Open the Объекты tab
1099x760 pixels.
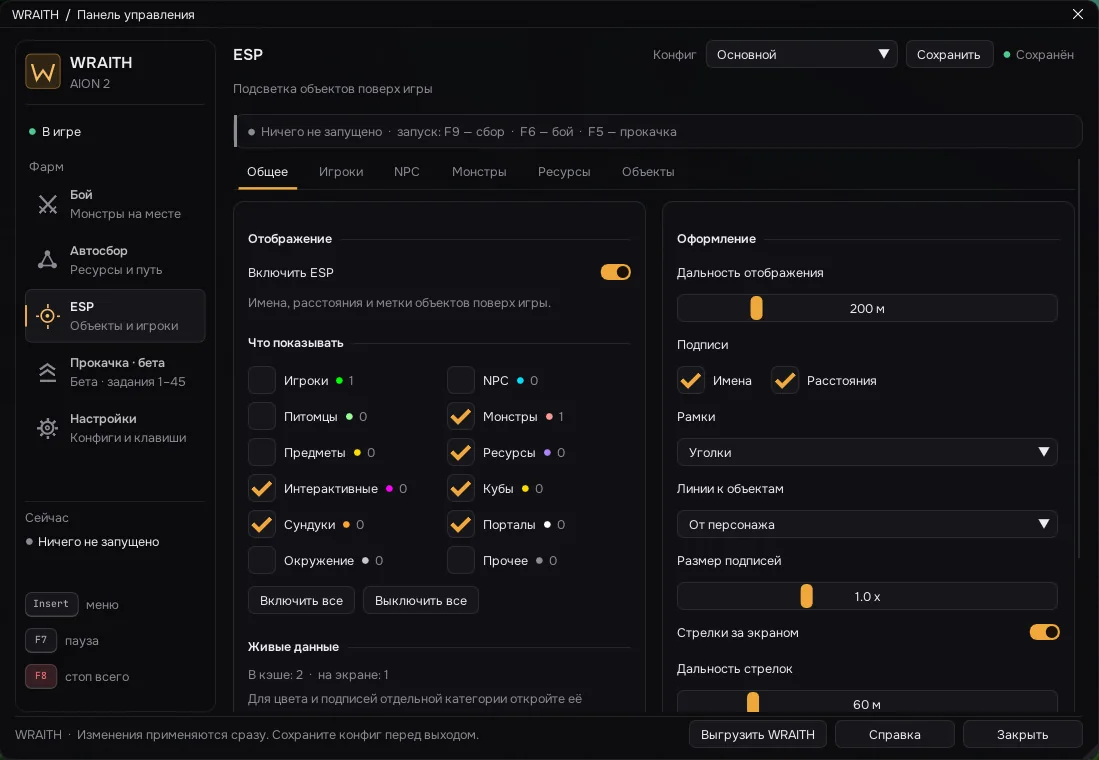[648, 172]
